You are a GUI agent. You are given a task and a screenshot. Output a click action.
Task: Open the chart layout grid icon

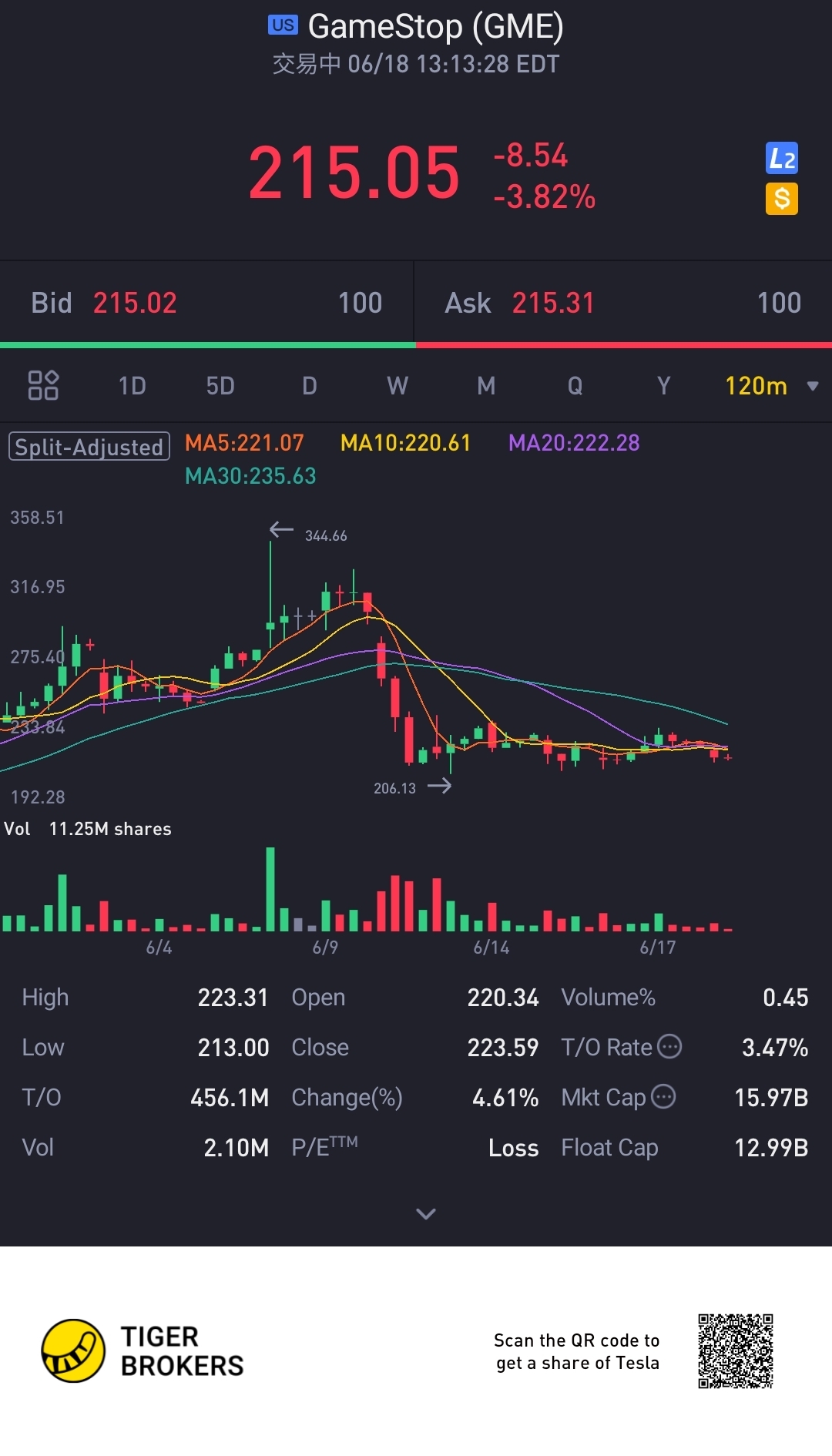point(43,385)
